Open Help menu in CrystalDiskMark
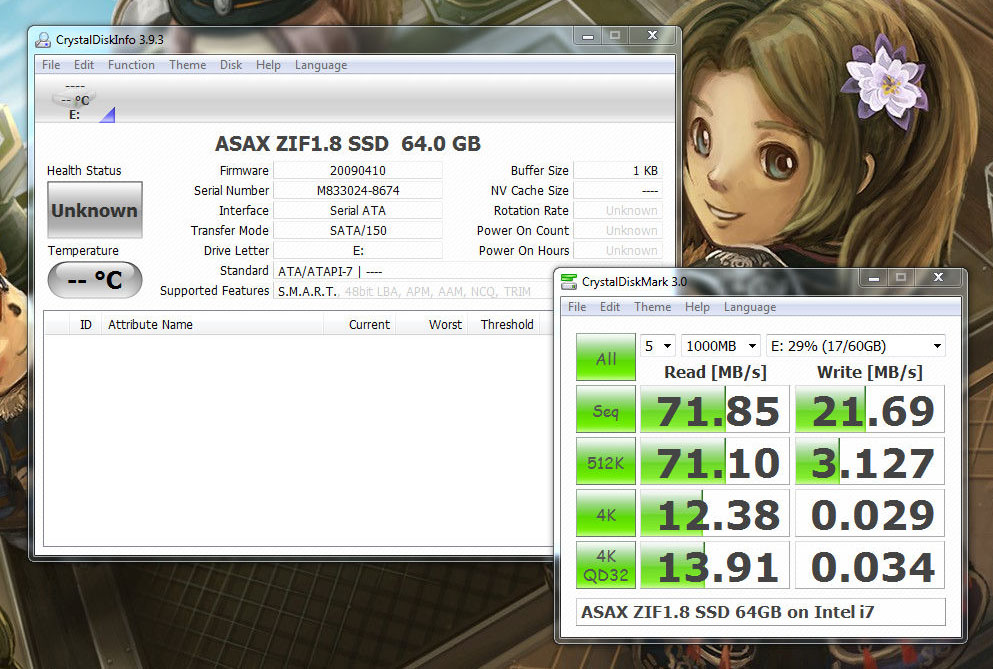 (697, 307)
